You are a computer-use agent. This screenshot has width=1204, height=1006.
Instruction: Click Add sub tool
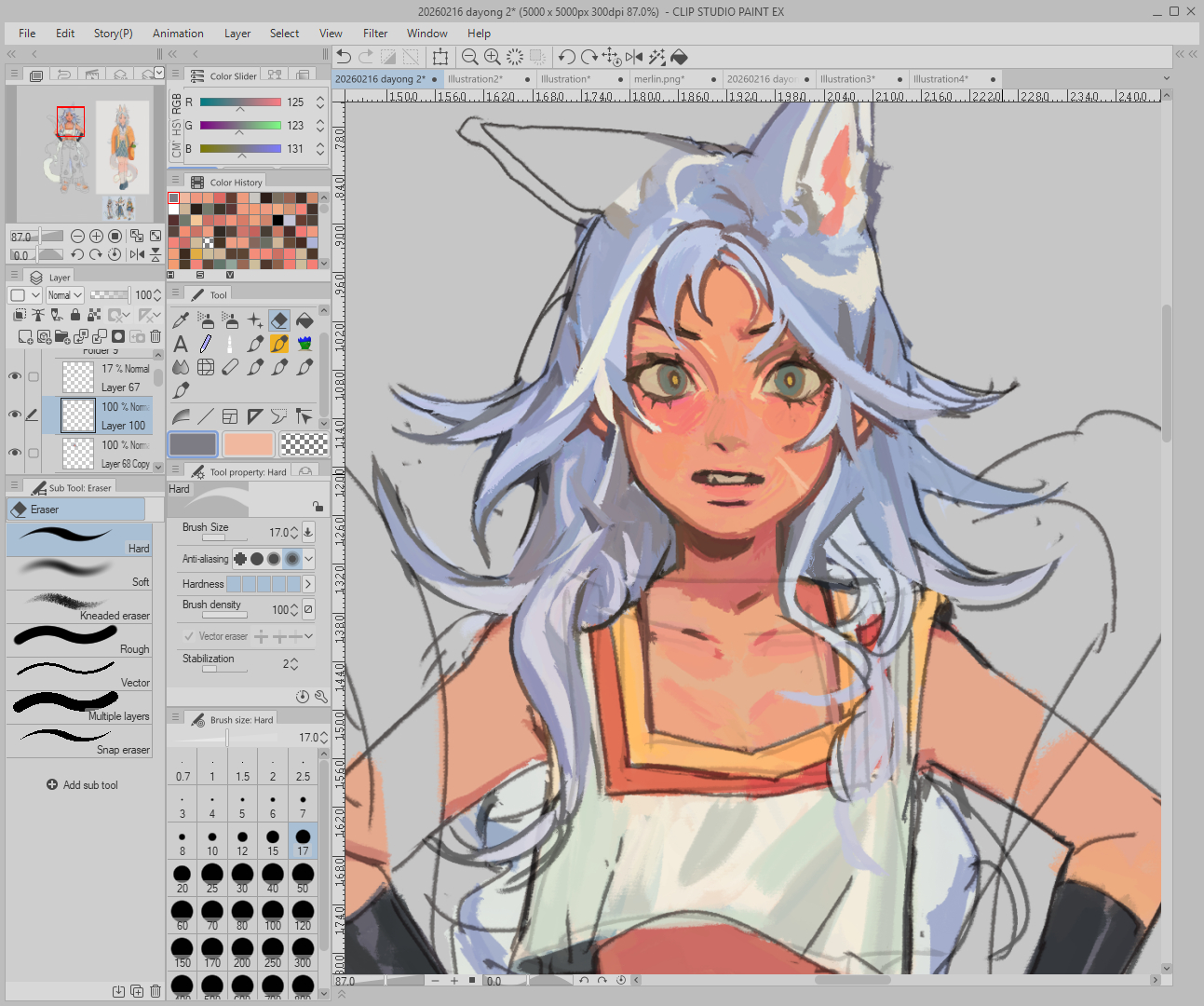coord(83,785)
